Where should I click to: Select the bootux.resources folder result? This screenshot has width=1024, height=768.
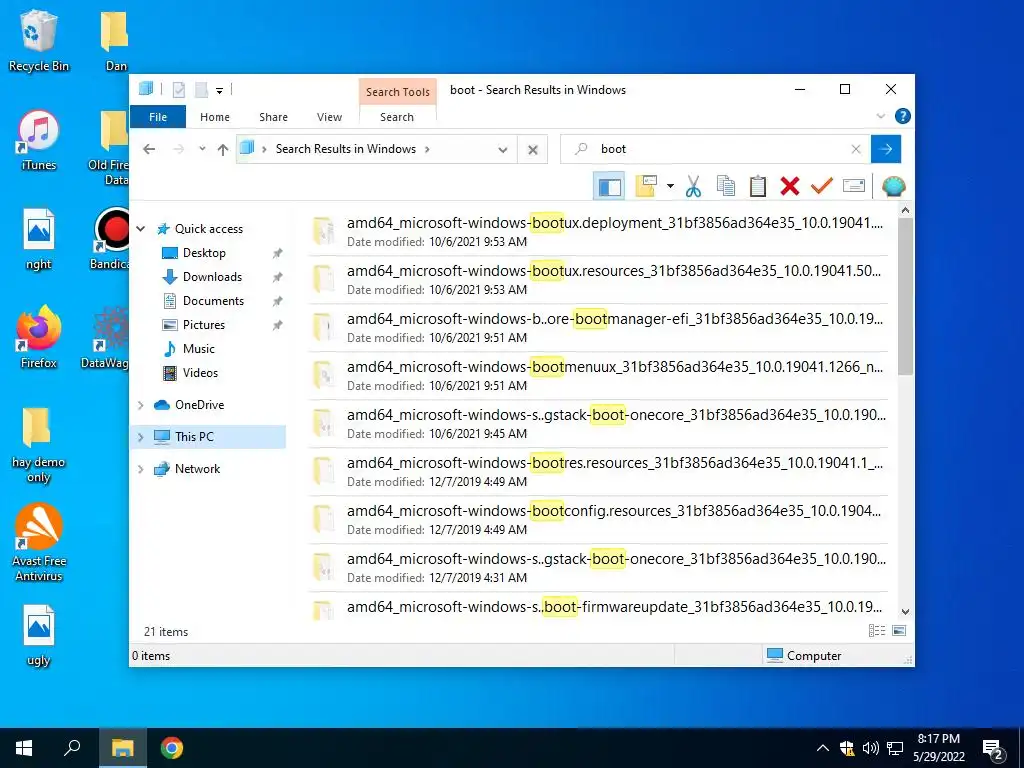point(598,280)
